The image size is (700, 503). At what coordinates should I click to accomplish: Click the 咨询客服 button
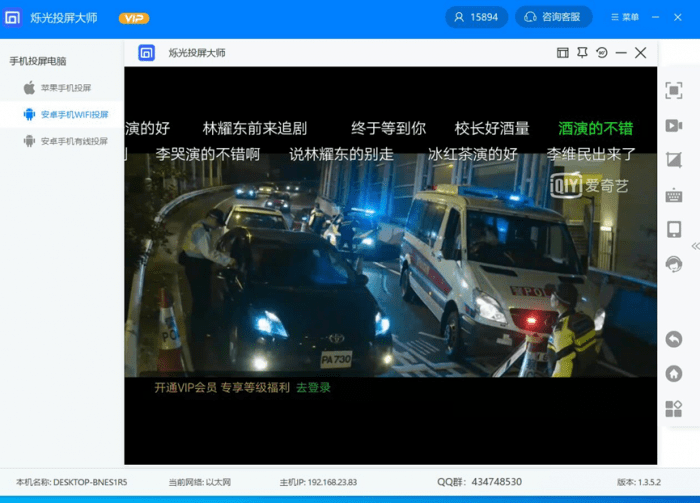[554, 17]
